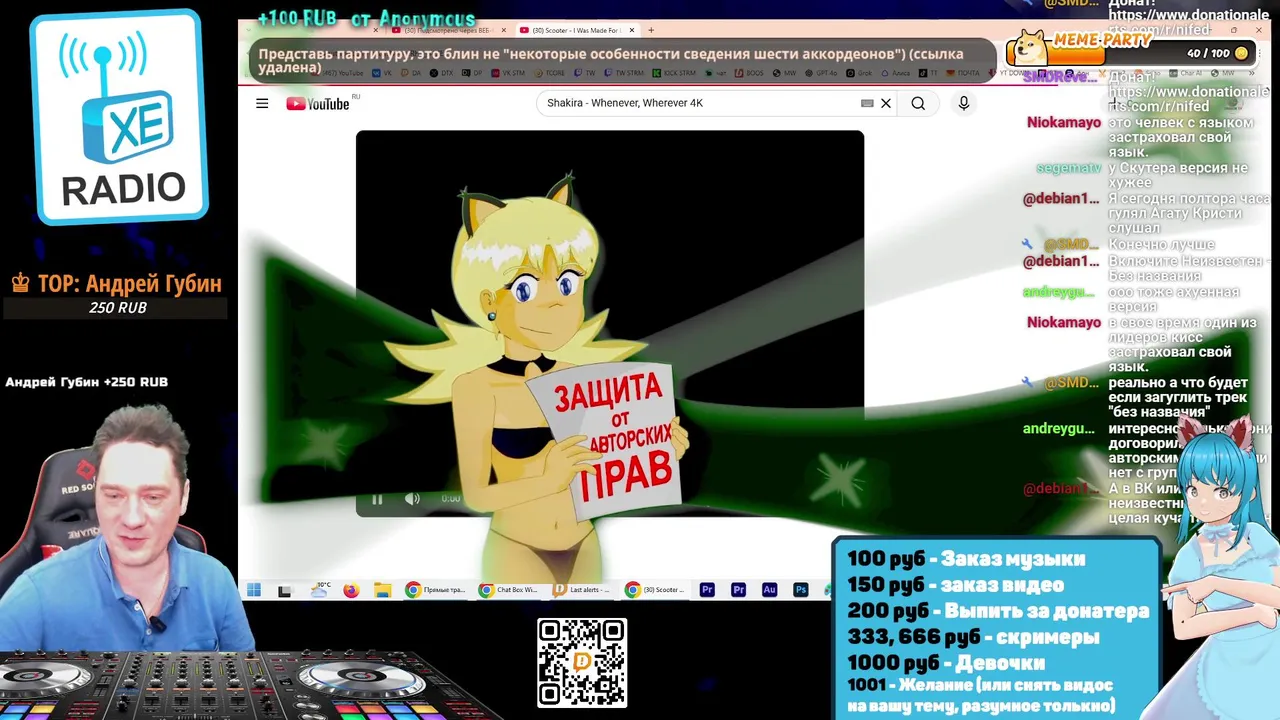1280x720 pixels.
Task: Open the YouTube bookmark in bookmarks bar
Action: [x=338, y=72]
